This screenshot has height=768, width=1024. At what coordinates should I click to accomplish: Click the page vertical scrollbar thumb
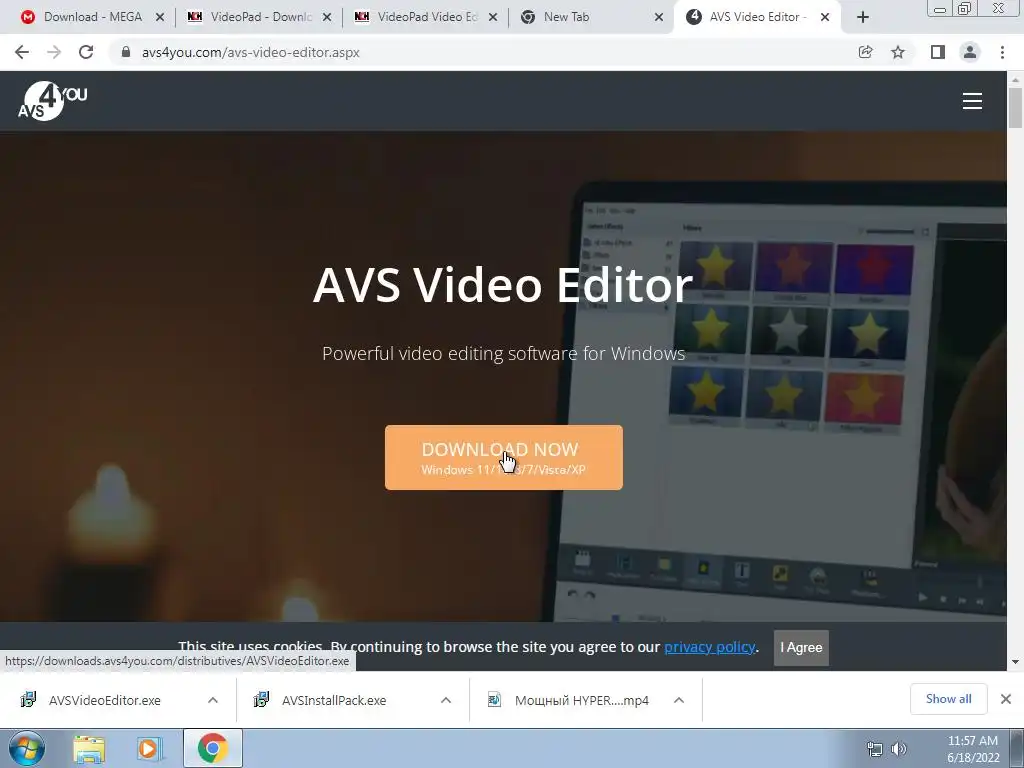1015,108
